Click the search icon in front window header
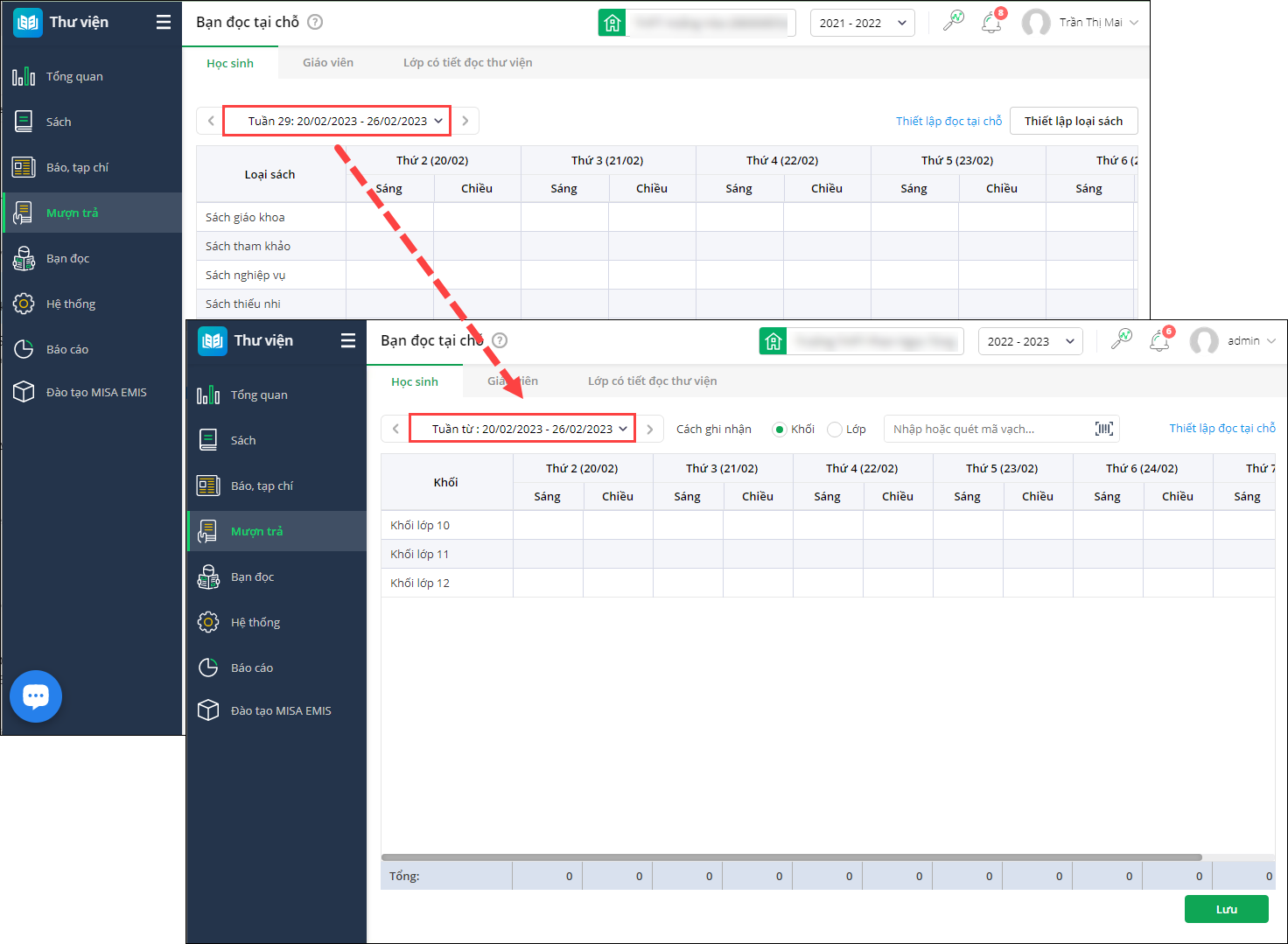This screenshot has width=1288, height=944. click(x=1121, y=340)
